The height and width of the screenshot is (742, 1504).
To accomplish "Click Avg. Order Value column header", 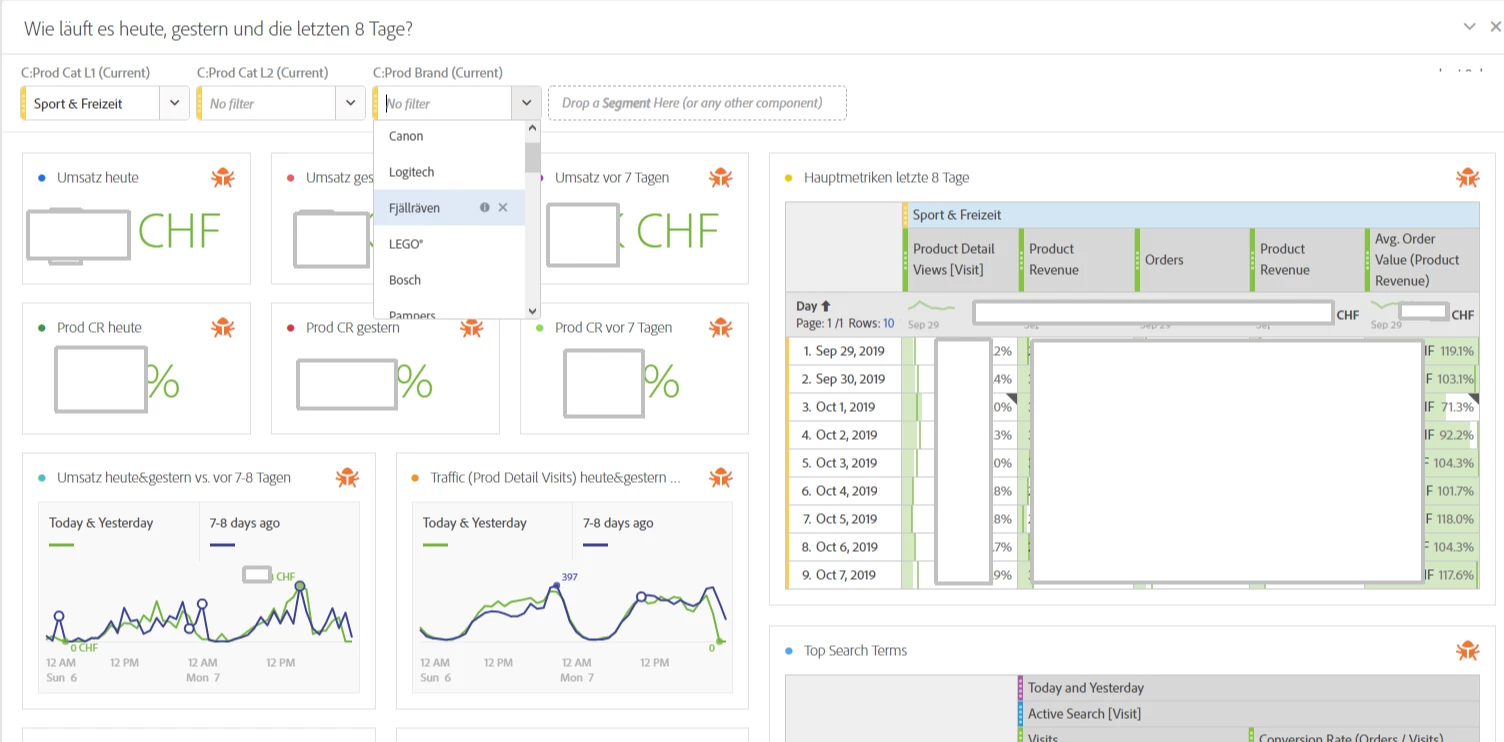I will [x=1422, y=260].
